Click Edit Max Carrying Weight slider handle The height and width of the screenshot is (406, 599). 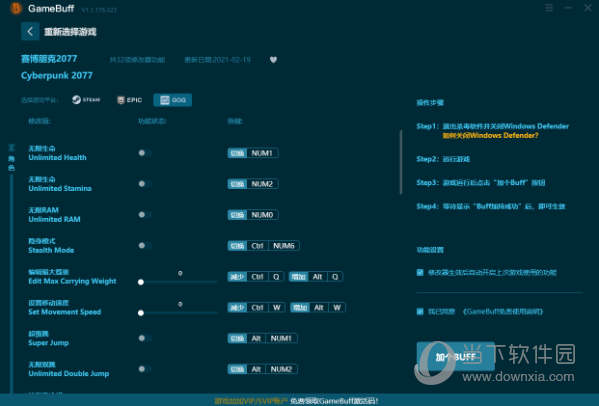point(141,282)
